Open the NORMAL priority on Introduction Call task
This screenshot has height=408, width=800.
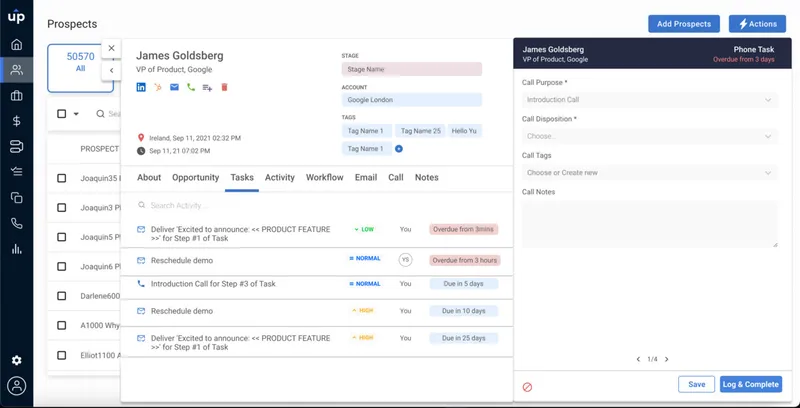(364, 284)
